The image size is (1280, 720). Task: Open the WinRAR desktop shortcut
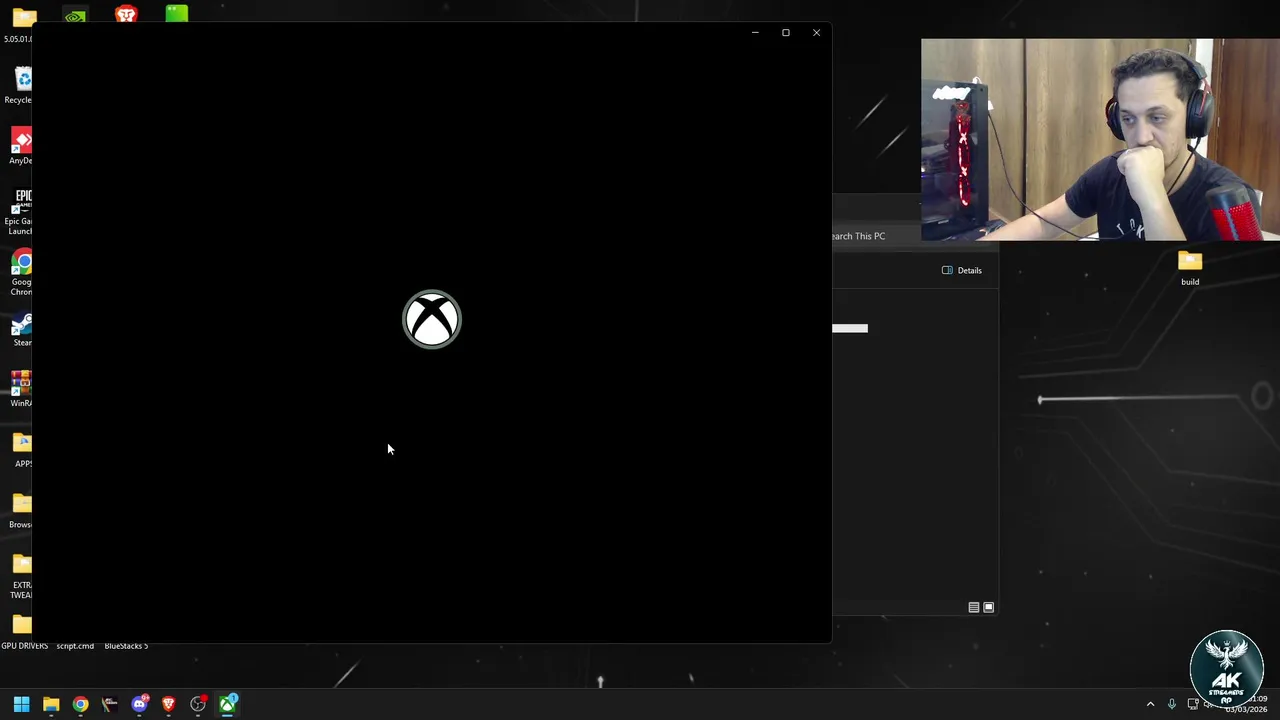tap(21, 389)
